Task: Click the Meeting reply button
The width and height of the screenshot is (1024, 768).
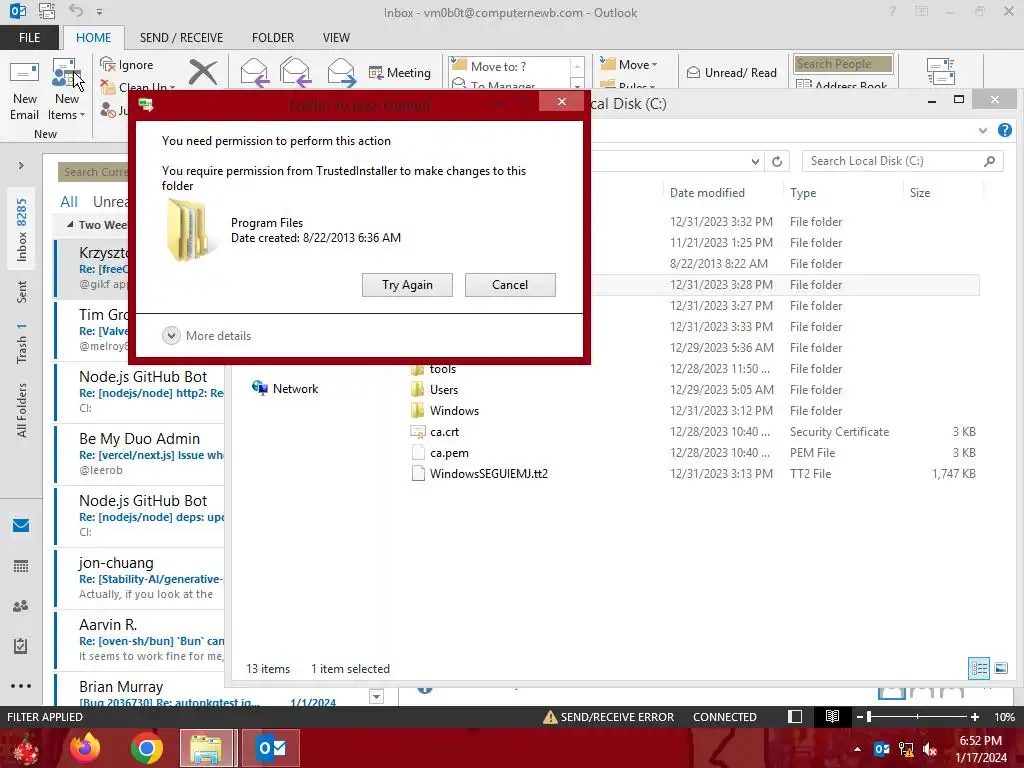Action: point(400,72)
